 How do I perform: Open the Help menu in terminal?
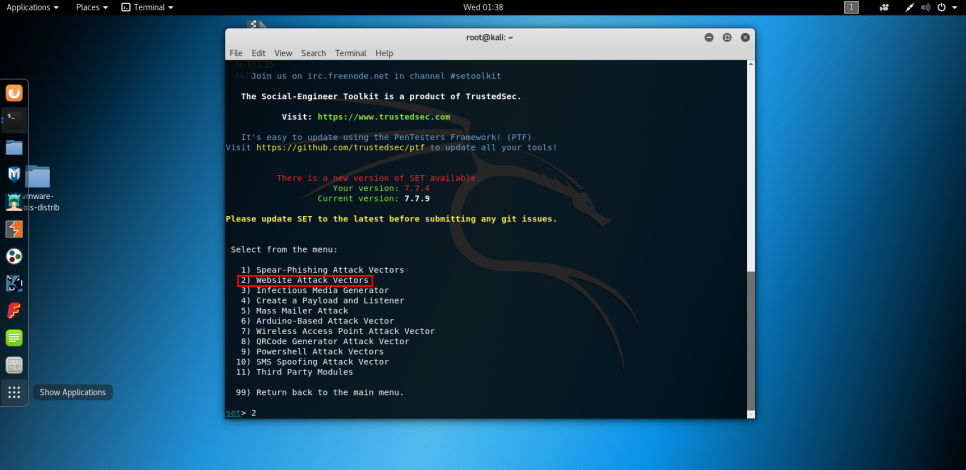tap(384, 53)
